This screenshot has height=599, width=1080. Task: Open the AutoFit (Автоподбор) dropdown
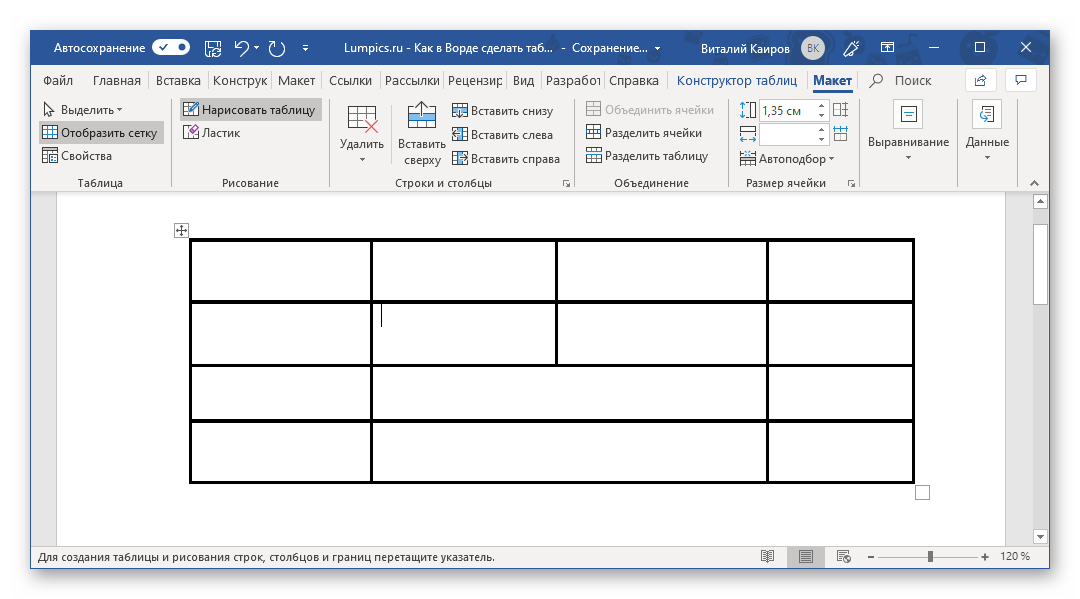(x=787, y=159)
